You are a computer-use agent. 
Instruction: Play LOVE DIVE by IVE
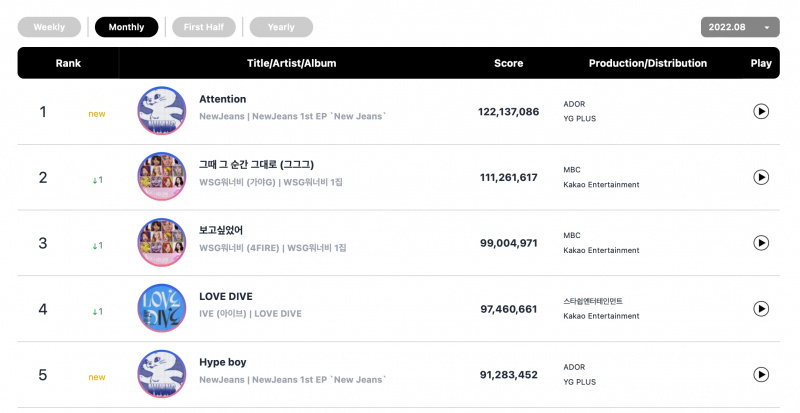tap(761, 309)
